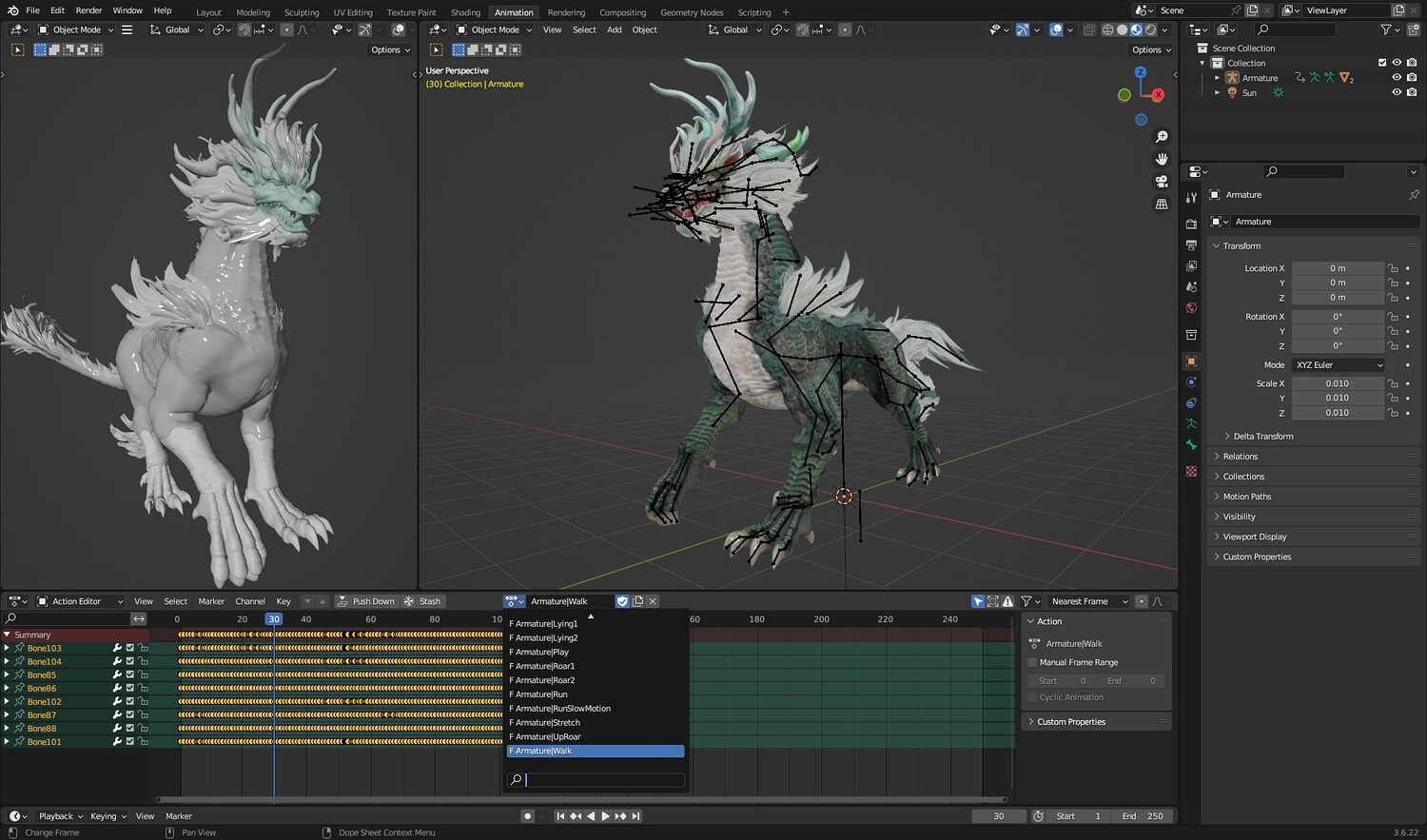
Task: Hide the Armature in outliner
Action: coord(1397,78)
